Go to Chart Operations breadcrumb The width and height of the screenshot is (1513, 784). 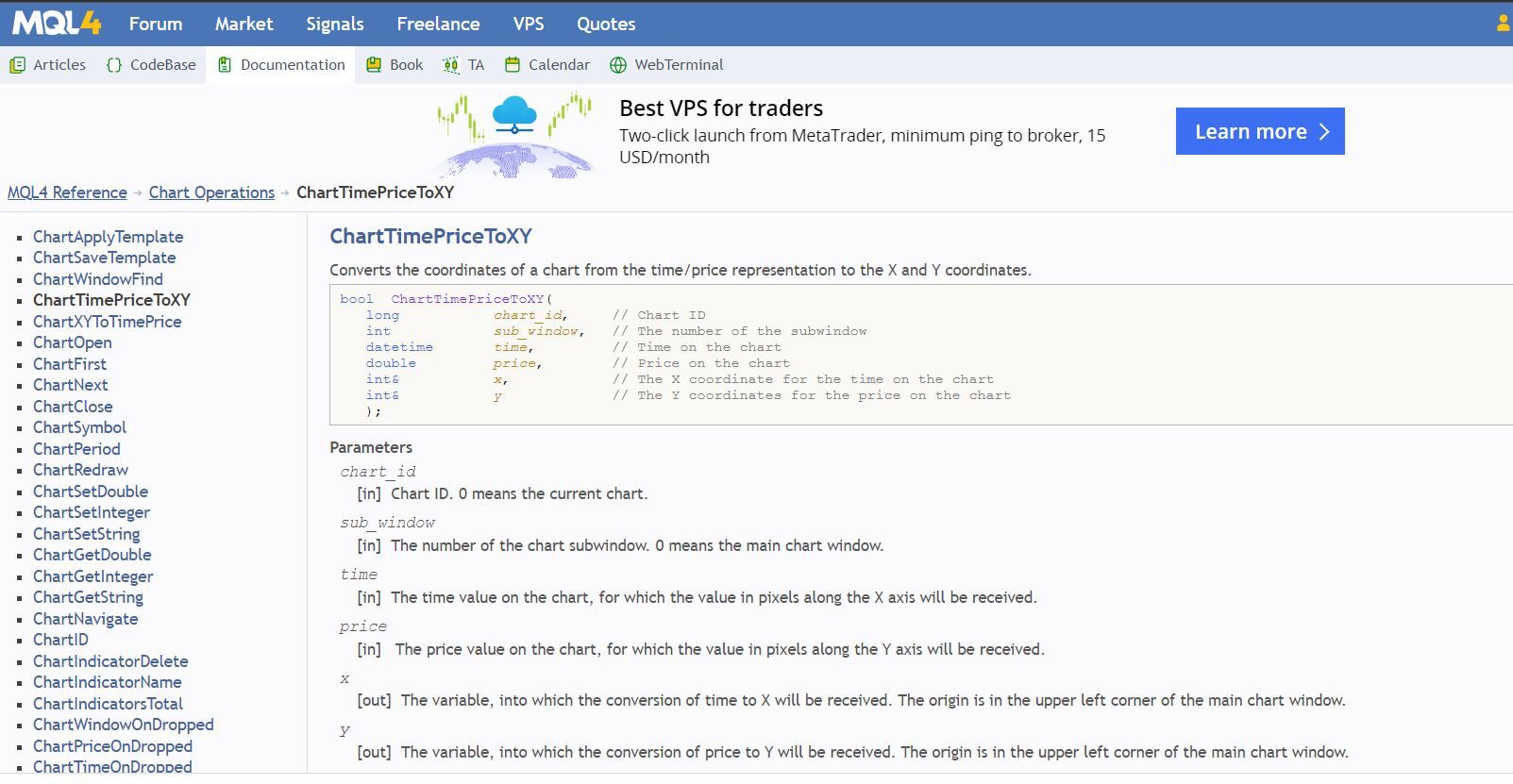[211, 192]
